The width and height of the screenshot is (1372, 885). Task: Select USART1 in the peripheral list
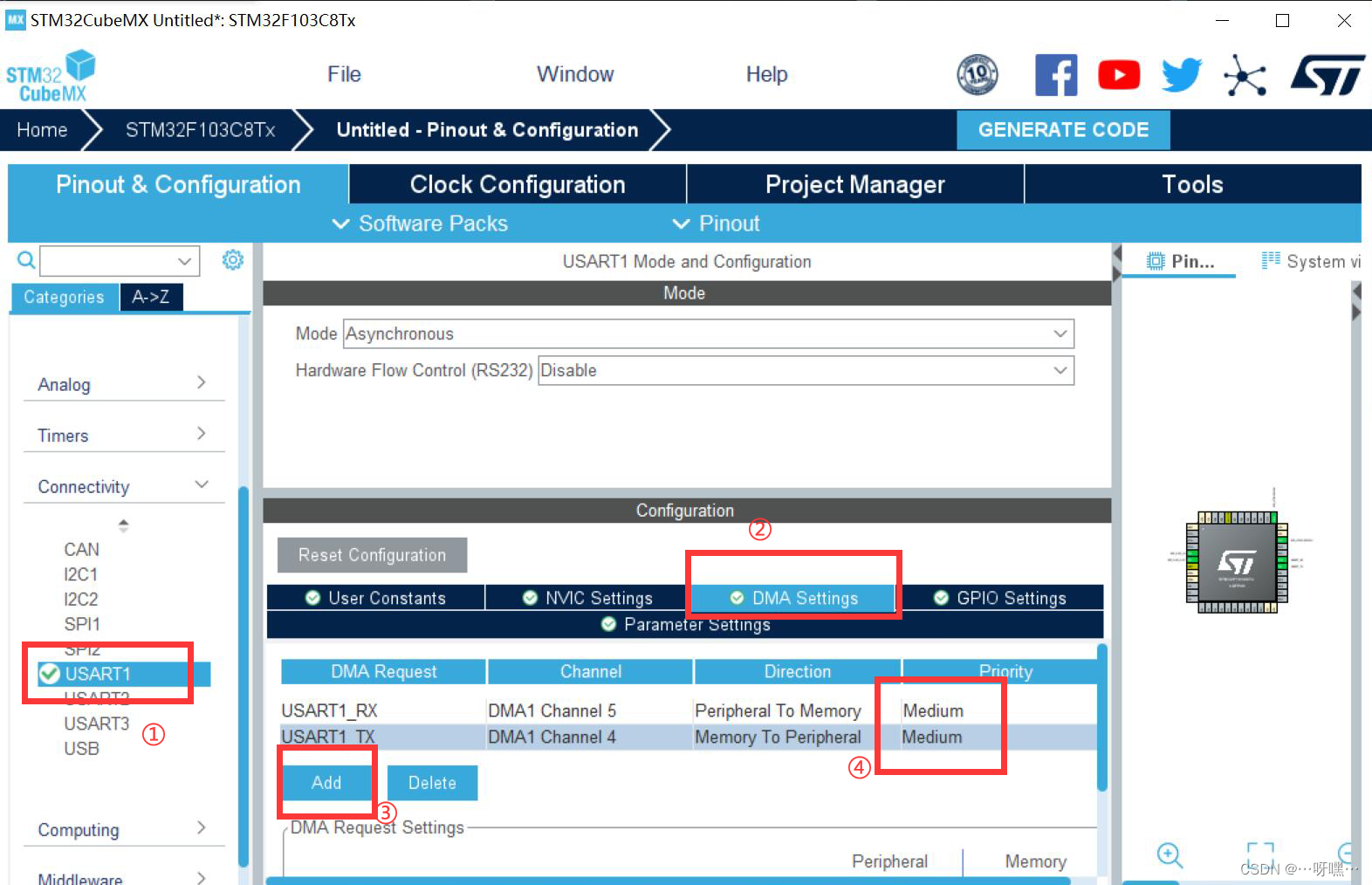click(124, 674)
